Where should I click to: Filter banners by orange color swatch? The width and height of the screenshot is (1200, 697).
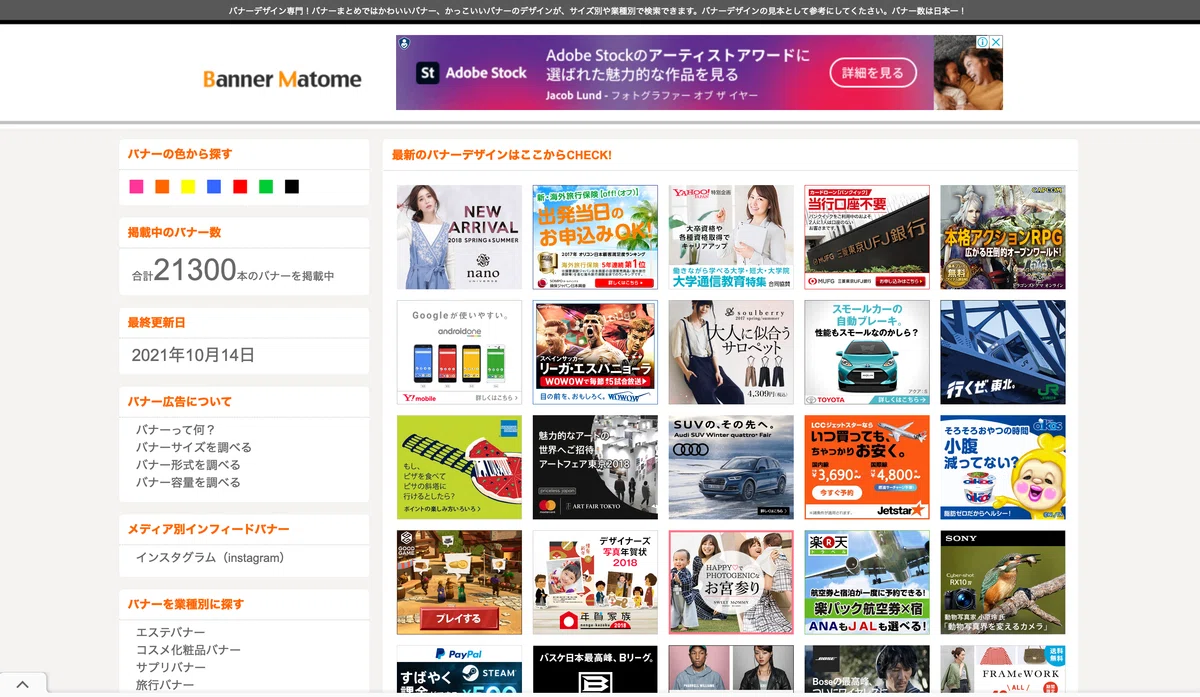click(162, 187)
